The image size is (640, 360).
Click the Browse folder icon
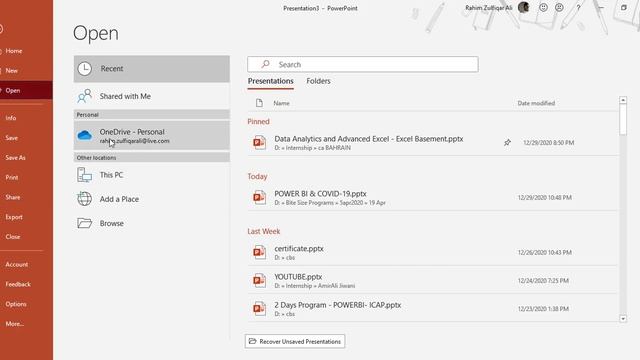(x=84, y=223)
